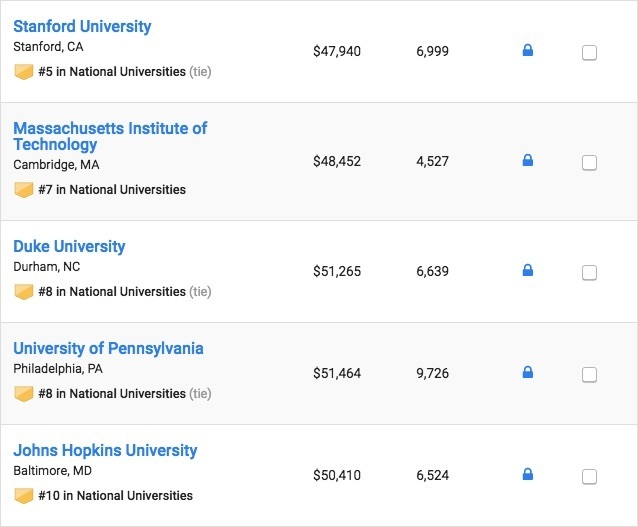Screen dimensions: 638x527
Task: Click gold ranking badge beside Johns Hopkins #10
Action: 24,495
